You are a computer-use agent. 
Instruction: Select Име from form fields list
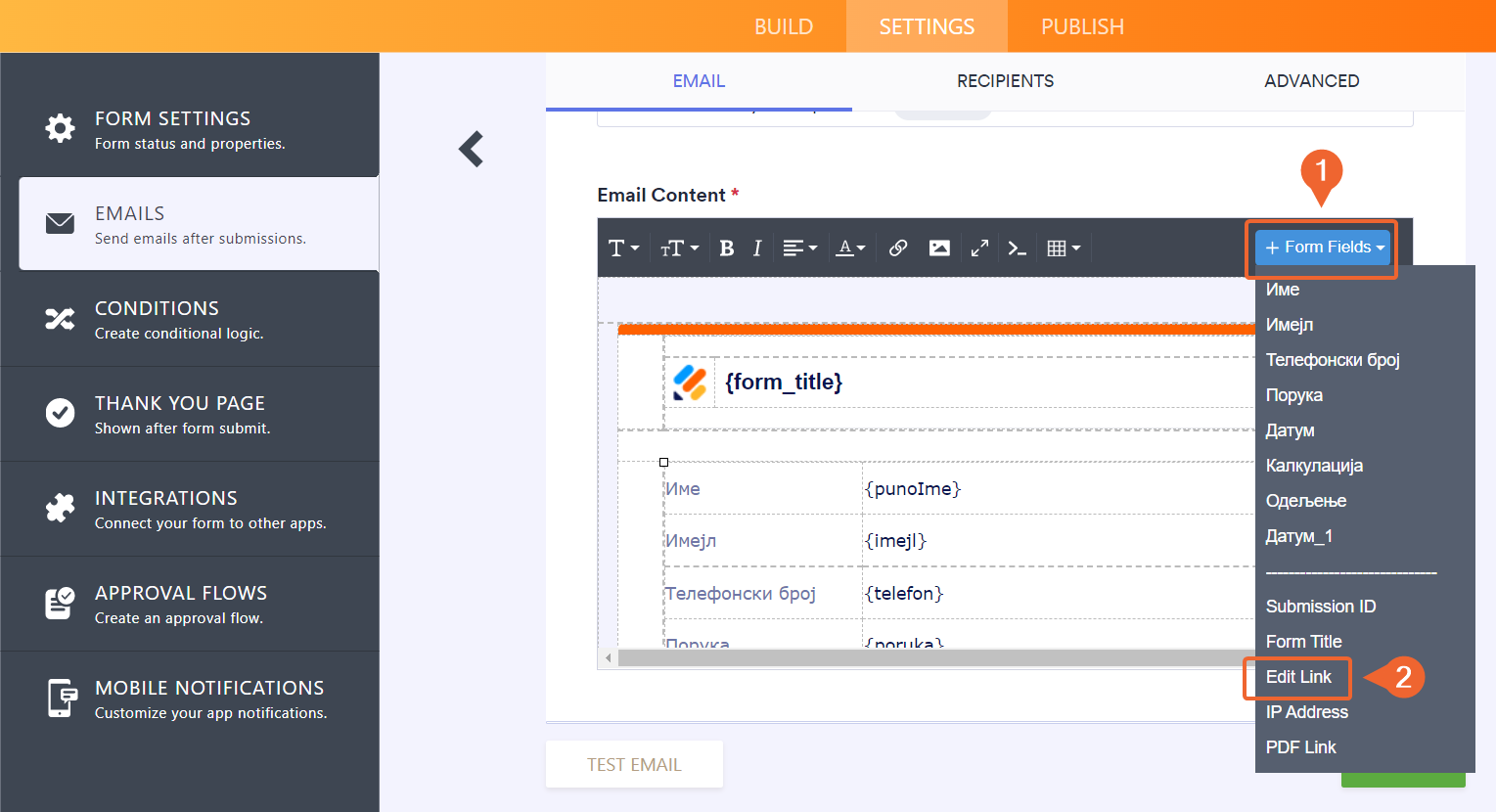pos(1365,290)
